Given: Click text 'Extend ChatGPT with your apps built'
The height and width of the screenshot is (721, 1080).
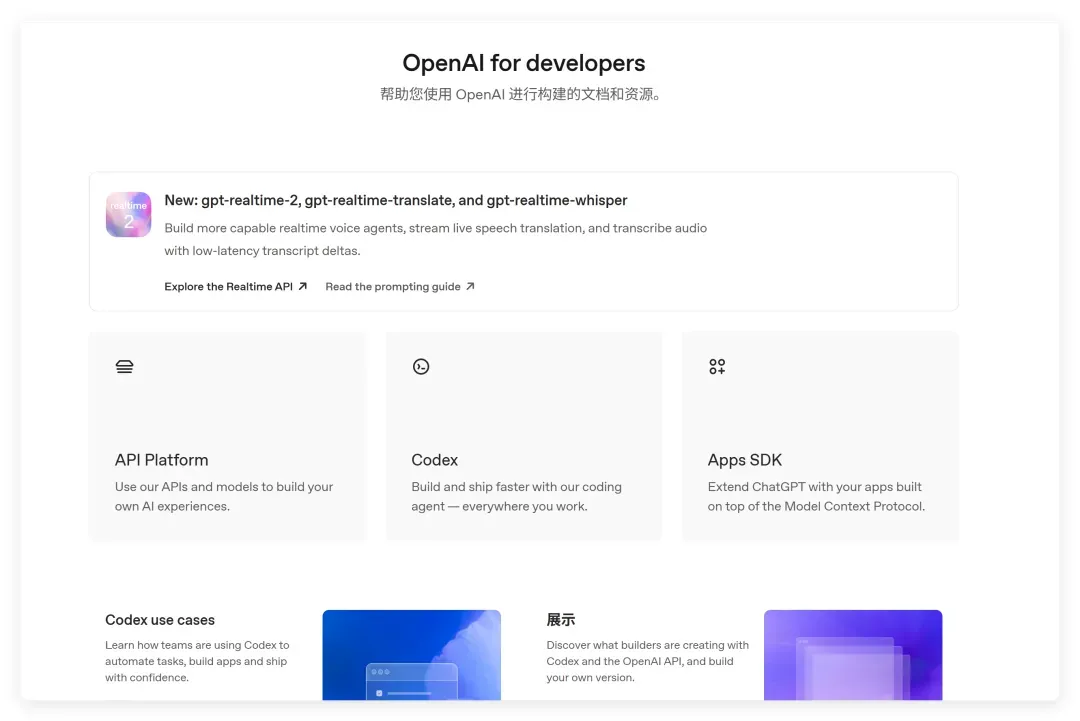Looking at the screenshot, I should (x=814, y=487).
